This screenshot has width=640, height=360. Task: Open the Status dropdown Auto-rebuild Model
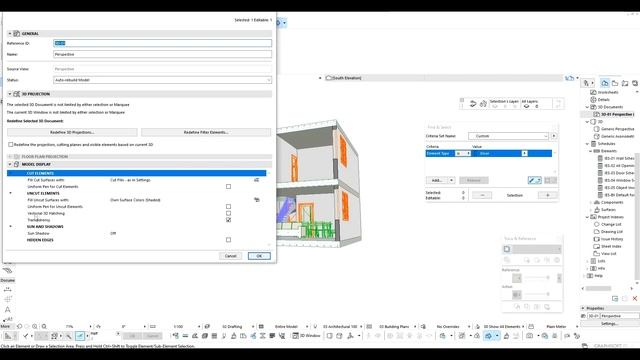pos(162,80)
